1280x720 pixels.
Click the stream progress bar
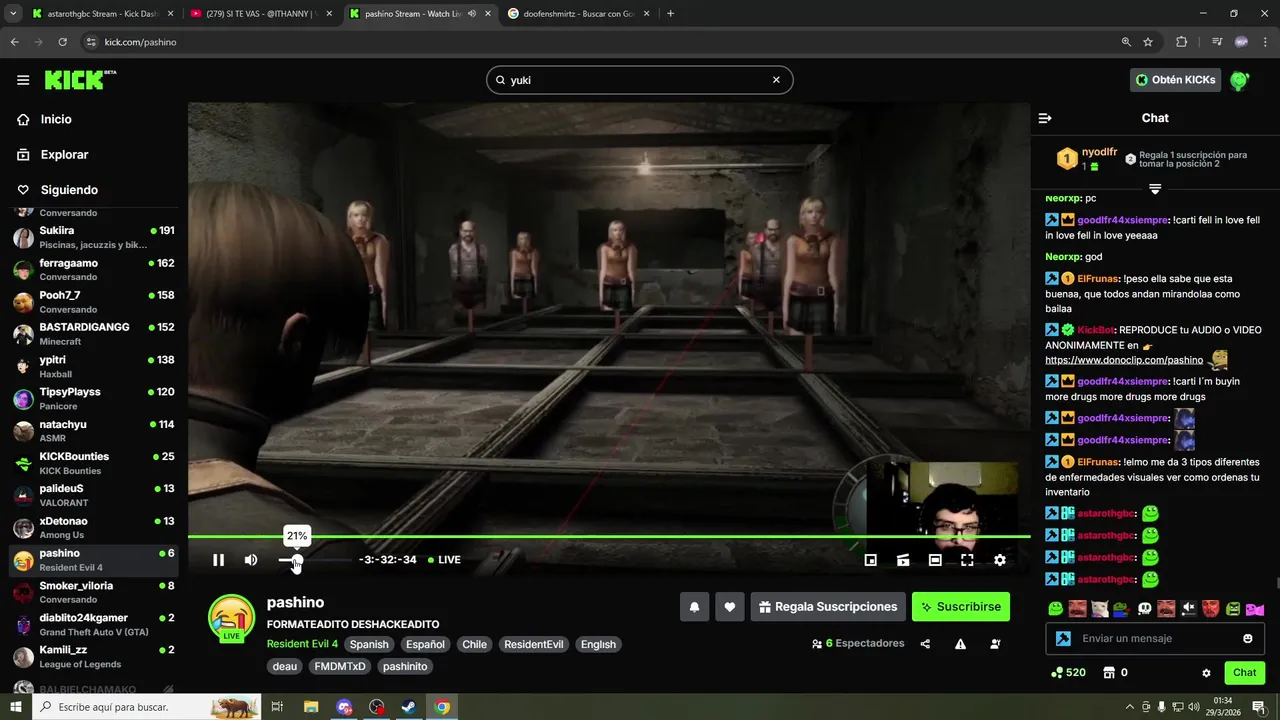[609, 537]
